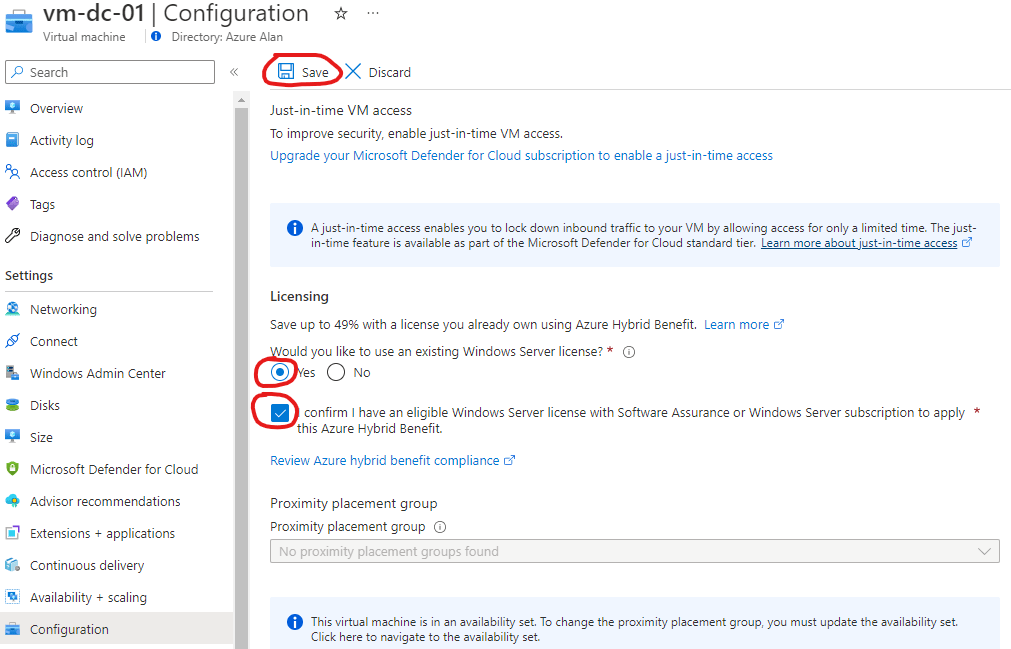Click the sidebar Search input field
The width and height of the screenshot is (1011, 649).
pos(110,72)
